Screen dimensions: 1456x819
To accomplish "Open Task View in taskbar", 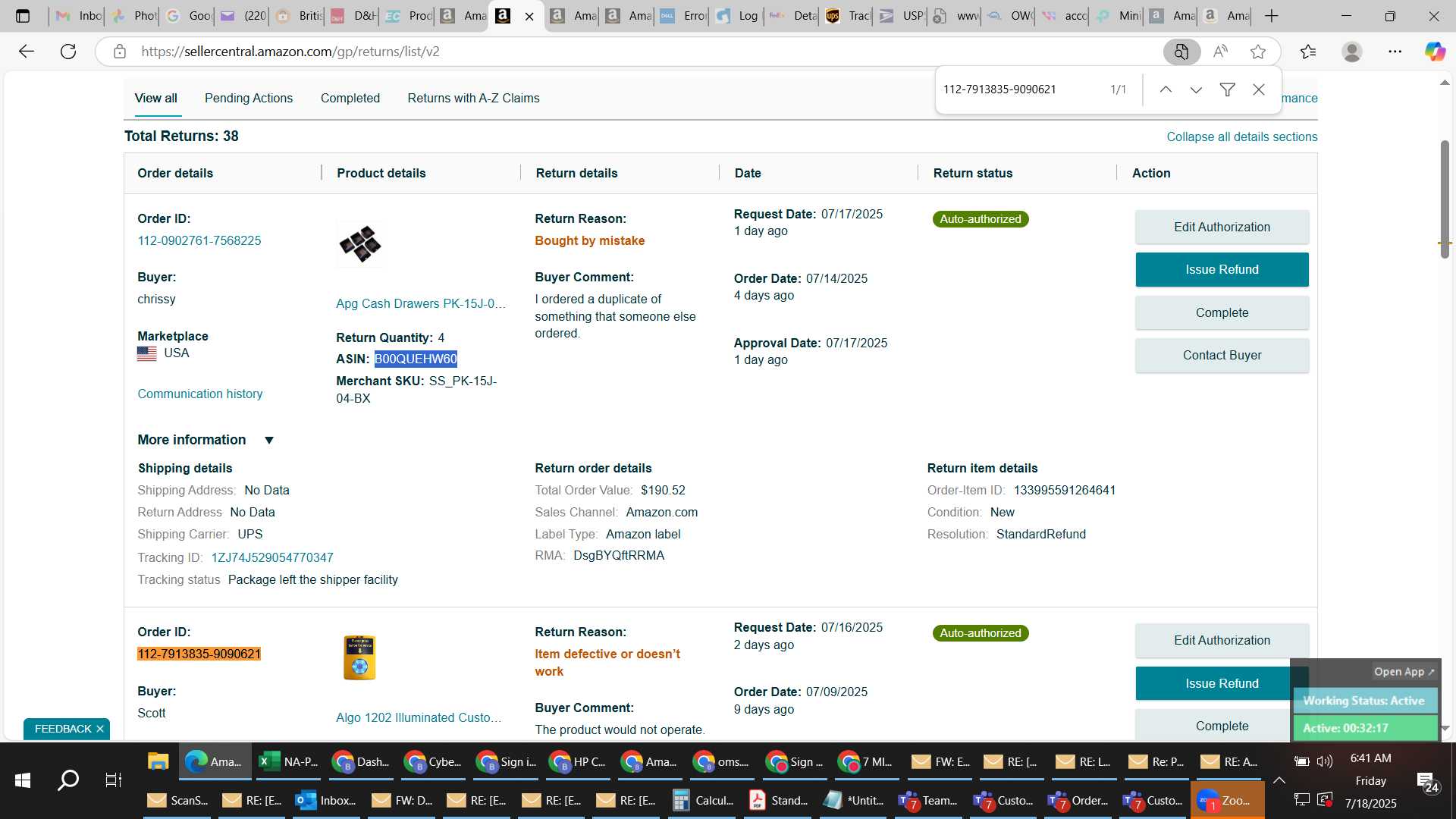I will click(x=113, y=780).
